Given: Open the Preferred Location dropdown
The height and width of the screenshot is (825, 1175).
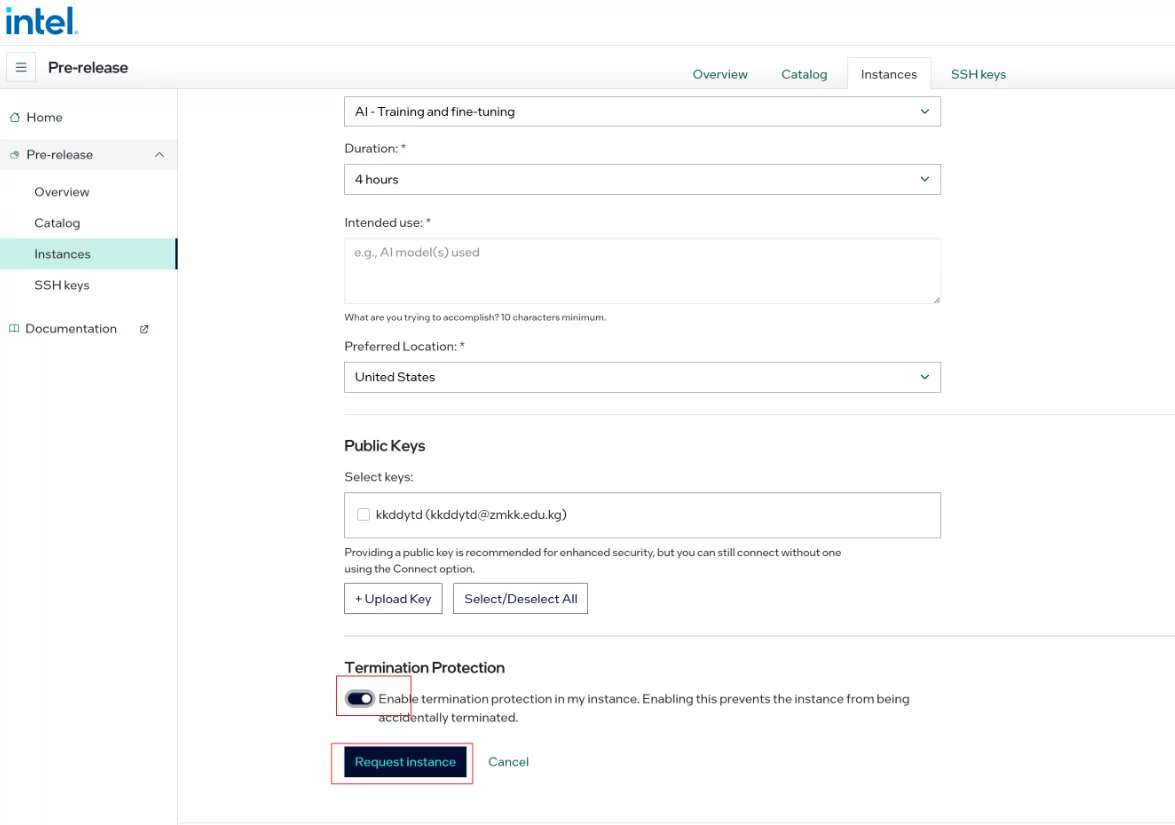Looking at the screenshot, I should pos(642,378).
